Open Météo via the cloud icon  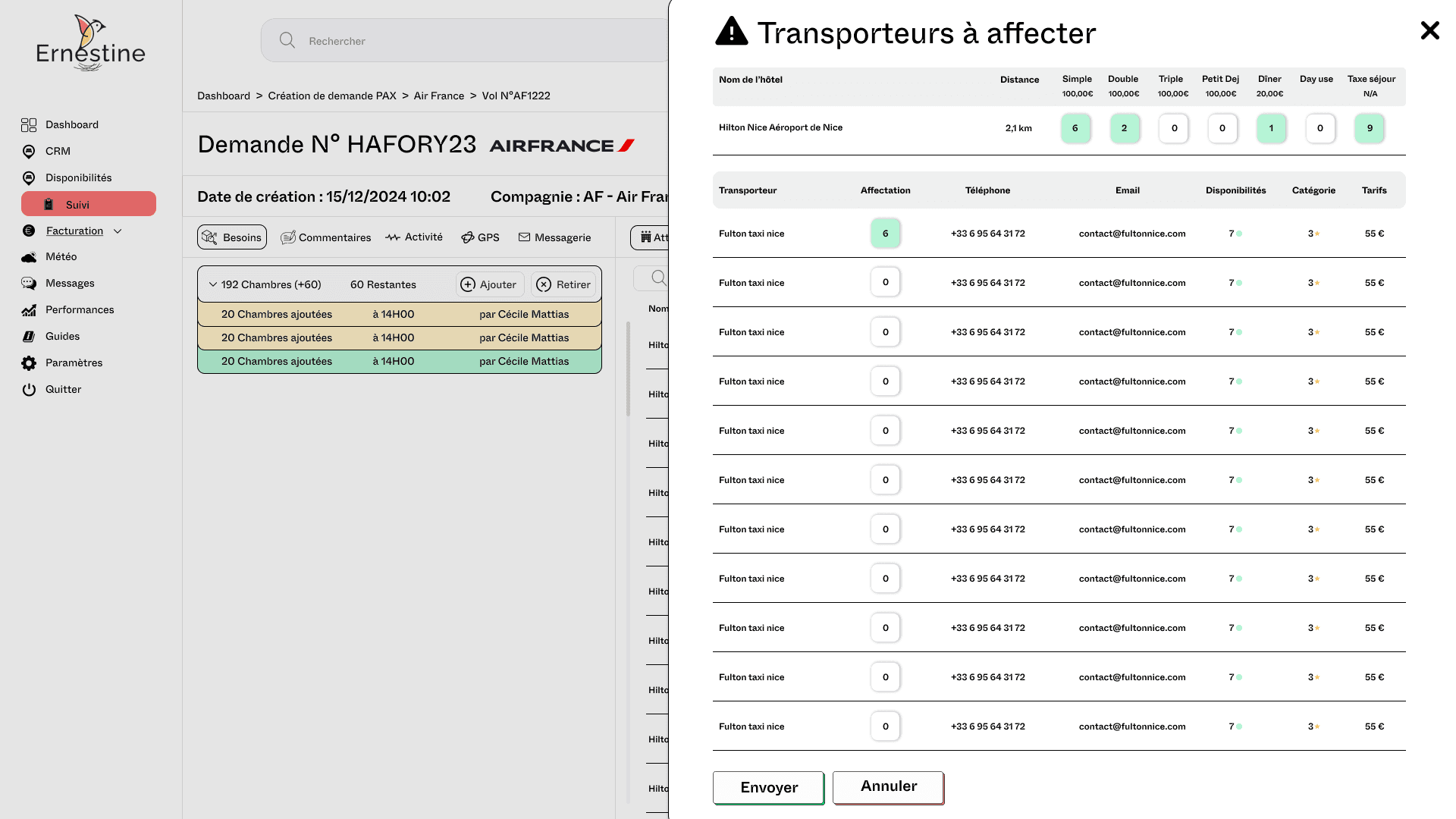(x=29, y=257)
